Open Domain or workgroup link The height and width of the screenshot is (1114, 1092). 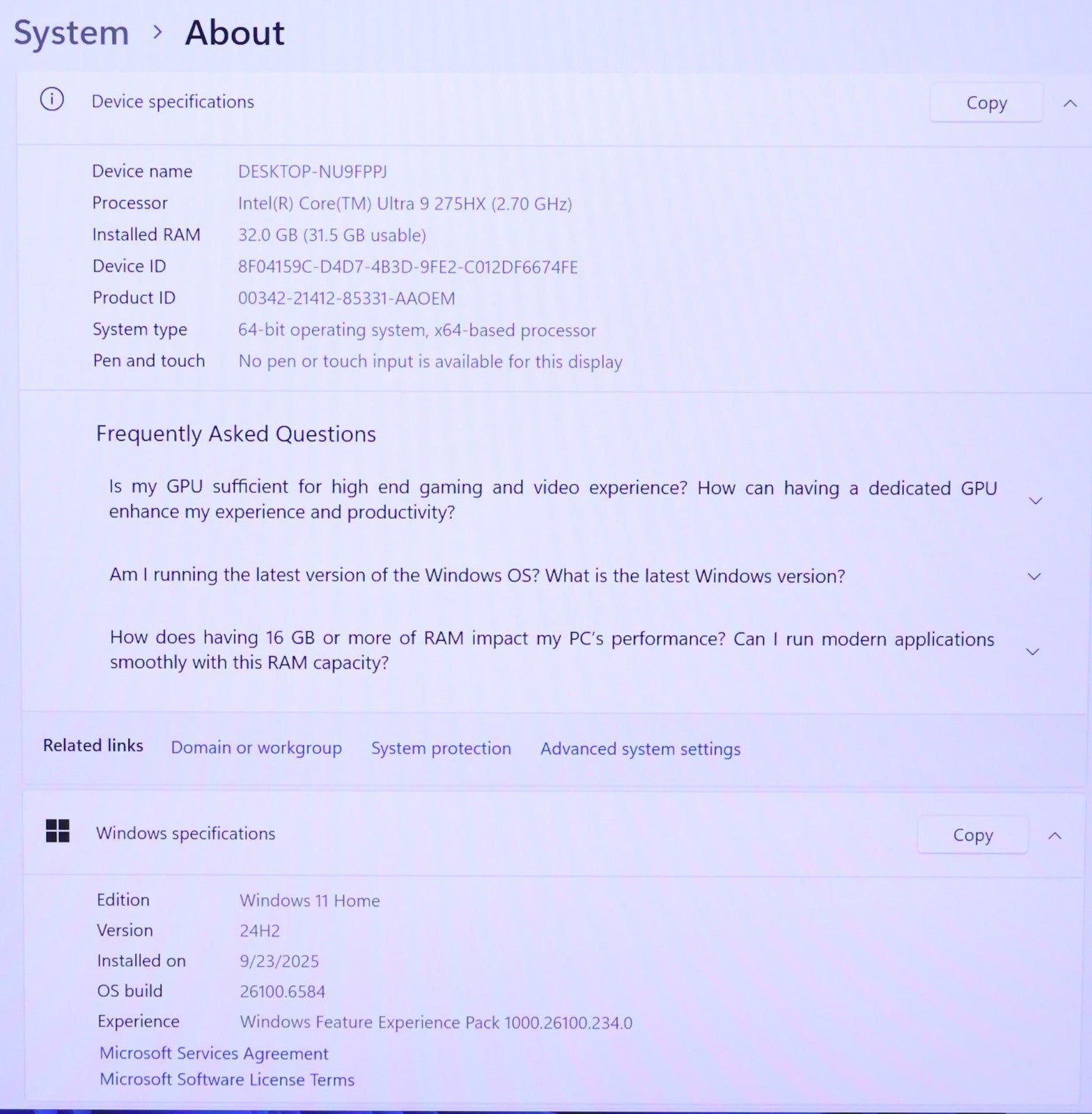tap(256, 748)
